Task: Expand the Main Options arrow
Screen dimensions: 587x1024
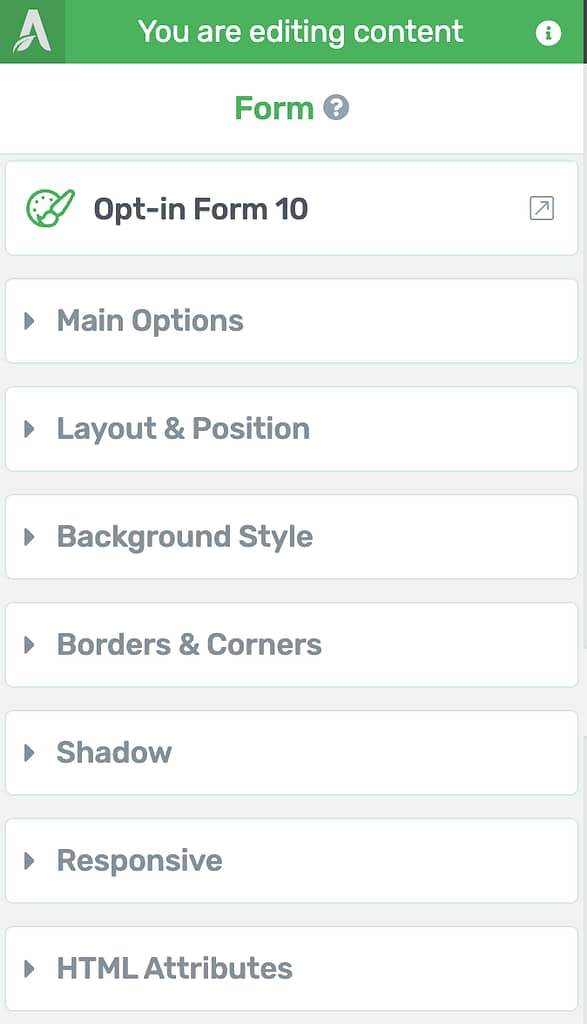Action: coord(29,321)
